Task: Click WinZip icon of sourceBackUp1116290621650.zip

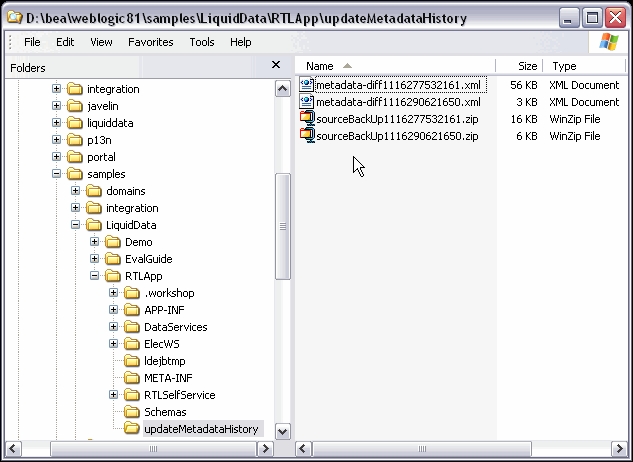Action: coord(307,136)
